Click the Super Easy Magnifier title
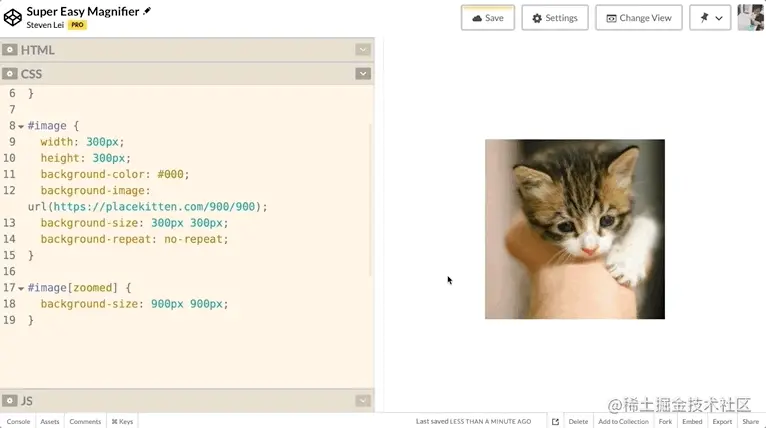This screenshot has height=428, width=766. pyautogui.click(x=83, y=11)
